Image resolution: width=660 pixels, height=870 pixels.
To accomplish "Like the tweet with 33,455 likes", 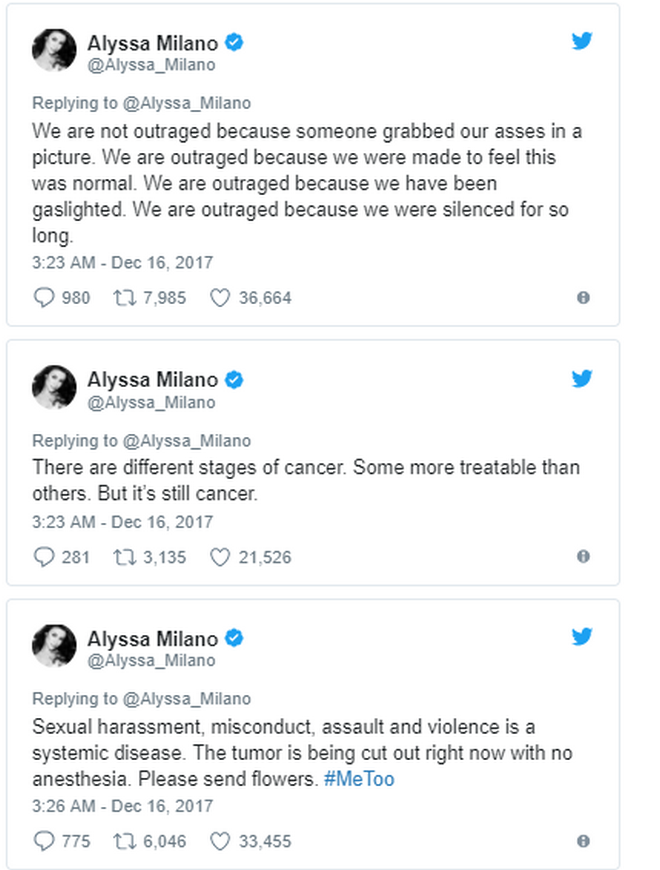I will pos(220,841).
